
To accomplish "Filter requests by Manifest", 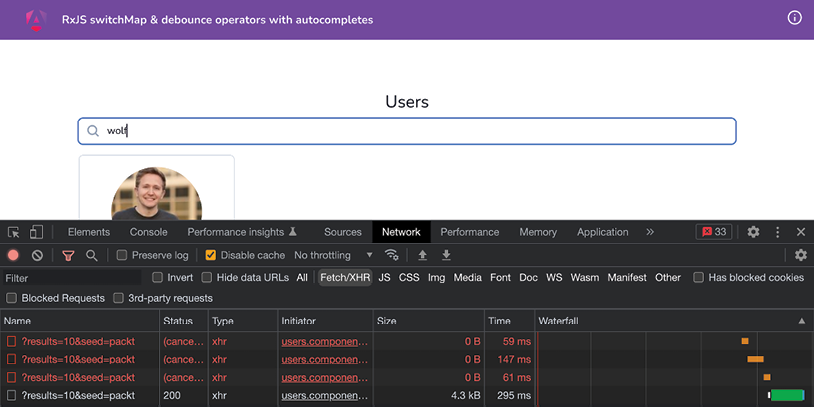I will (x=627, y=278).
